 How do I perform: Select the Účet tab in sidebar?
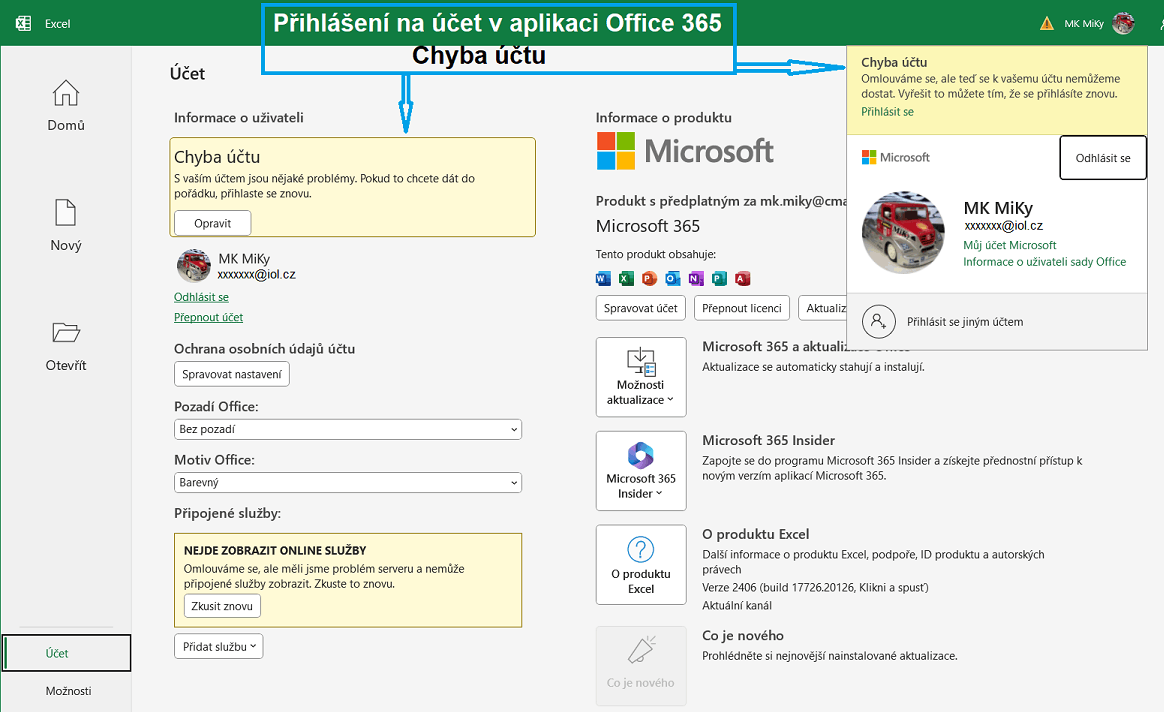[67, 653]
